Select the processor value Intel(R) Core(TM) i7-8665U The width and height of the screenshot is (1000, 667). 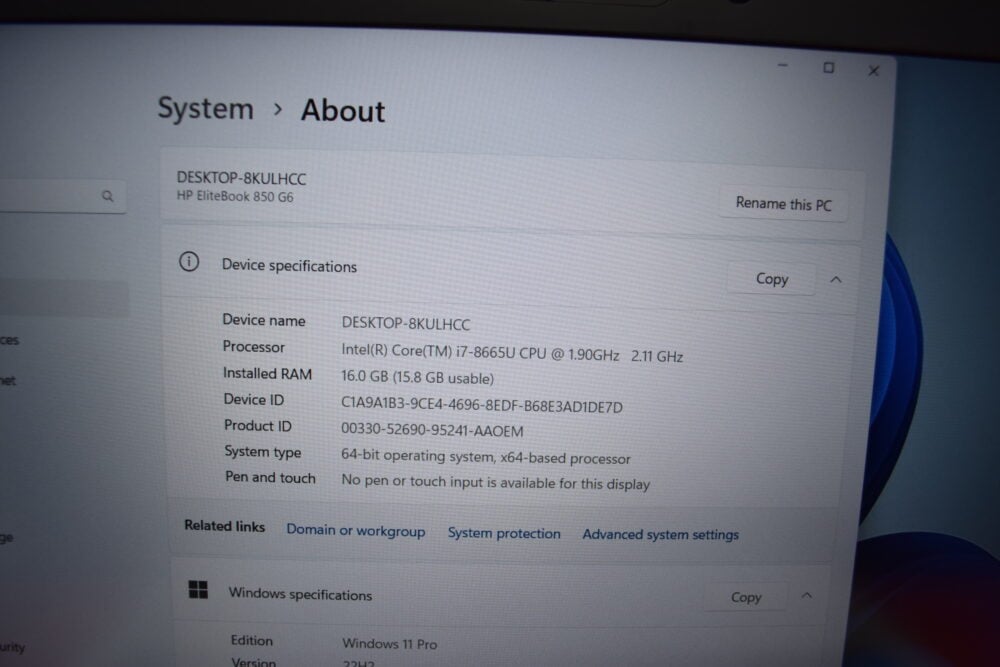pos(512,353)
